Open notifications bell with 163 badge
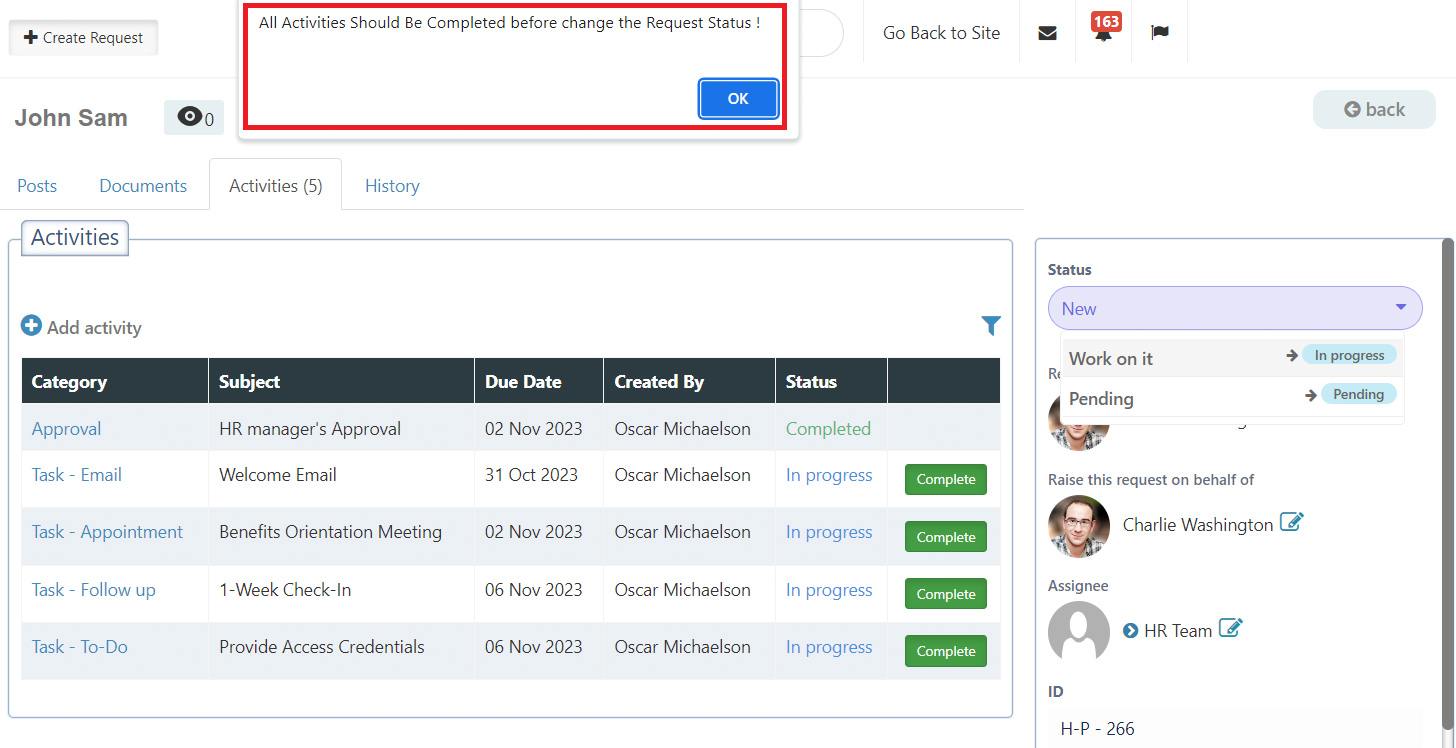Viewport: 1456px width, 748px height. pos(1104,33)
